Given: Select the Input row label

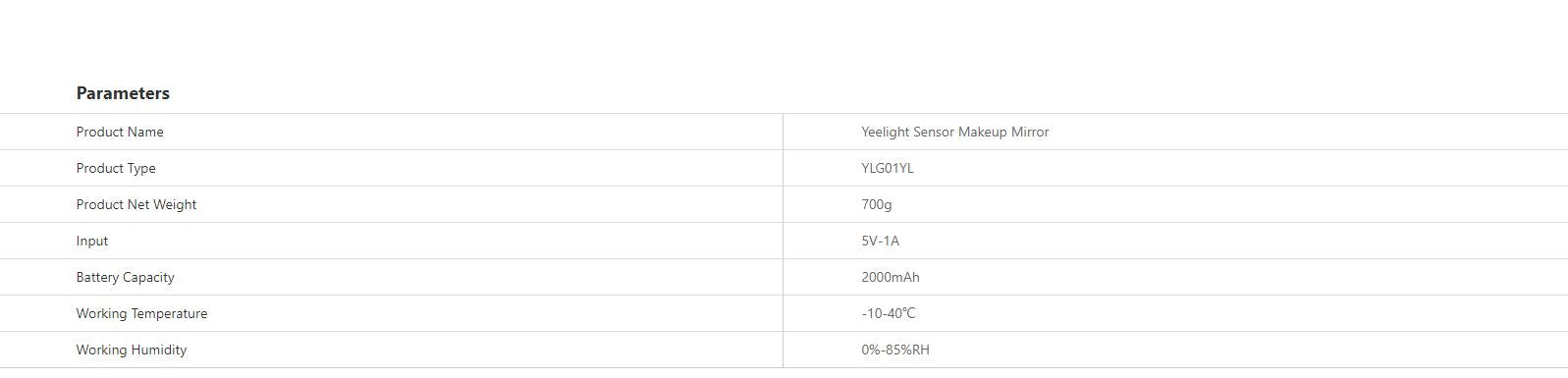Looking at the screenshot, I should (92, 241).
